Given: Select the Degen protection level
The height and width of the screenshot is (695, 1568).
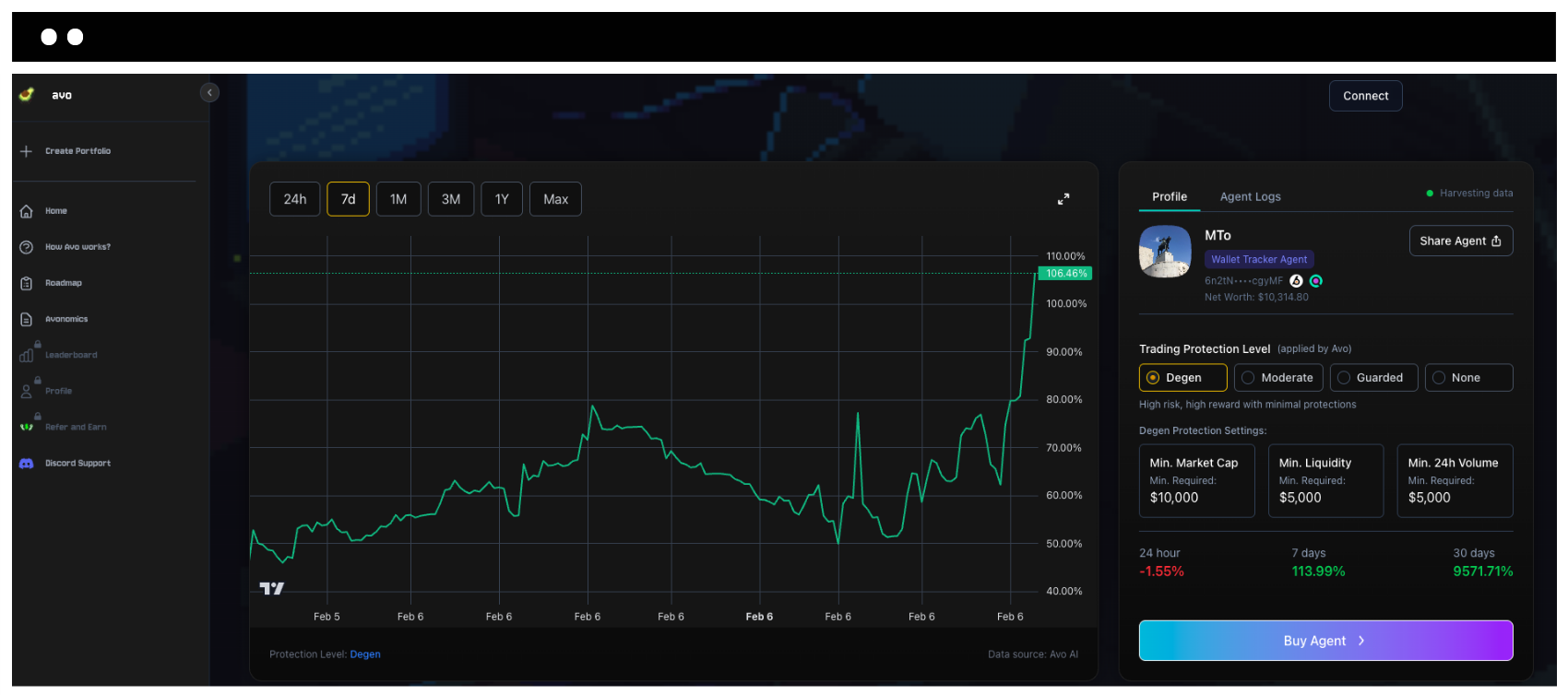Looking at the screenshot, I should coord(1182,378).
